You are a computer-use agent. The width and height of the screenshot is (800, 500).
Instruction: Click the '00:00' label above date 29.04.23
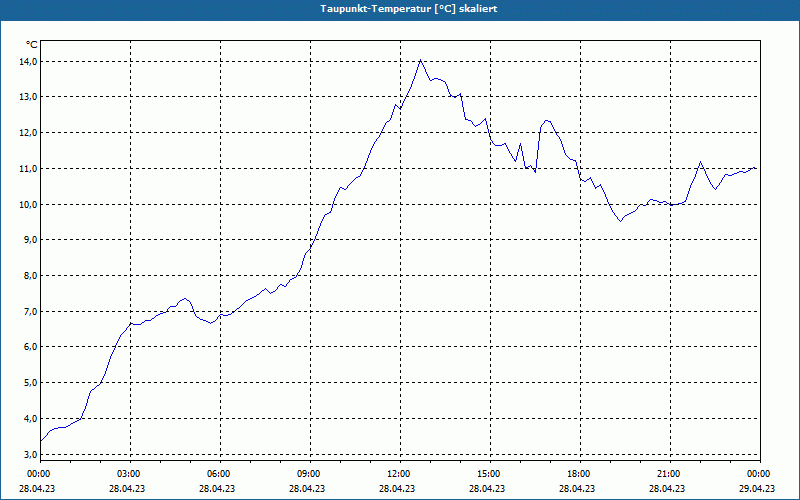tap(760, 474)
